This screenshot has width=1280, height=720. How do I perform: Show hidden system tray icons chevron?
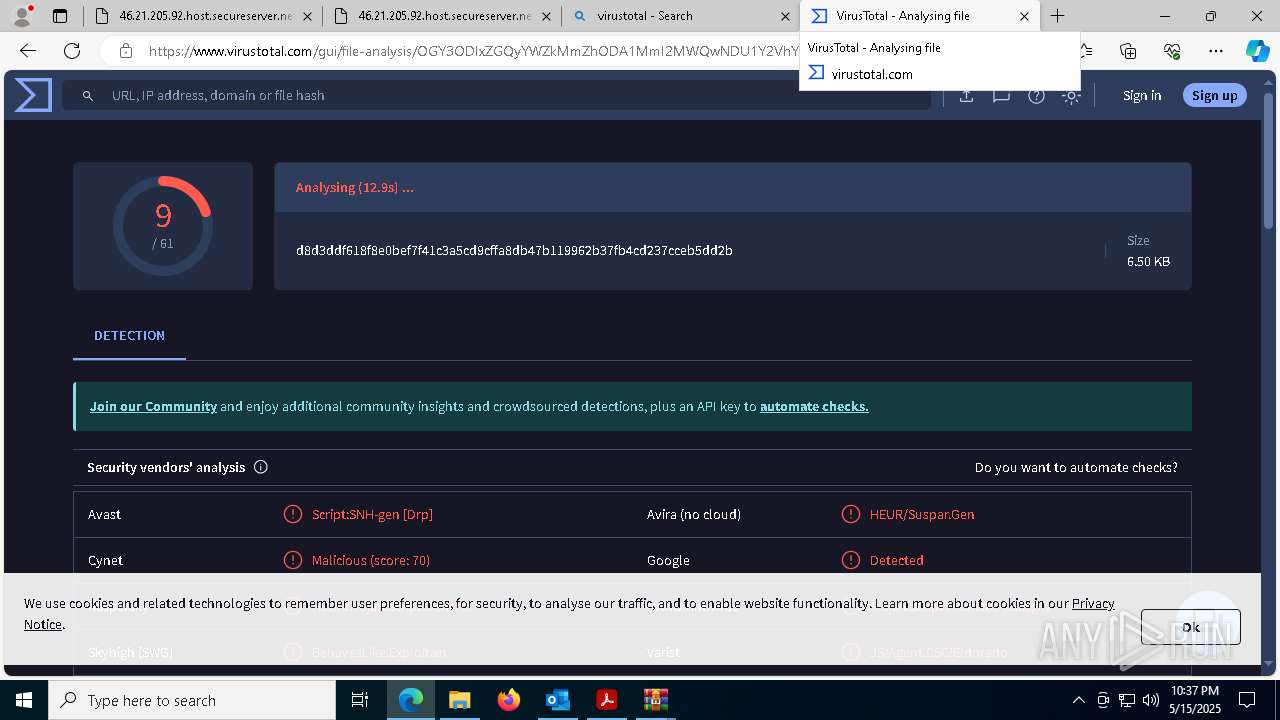coord(1078,700)
